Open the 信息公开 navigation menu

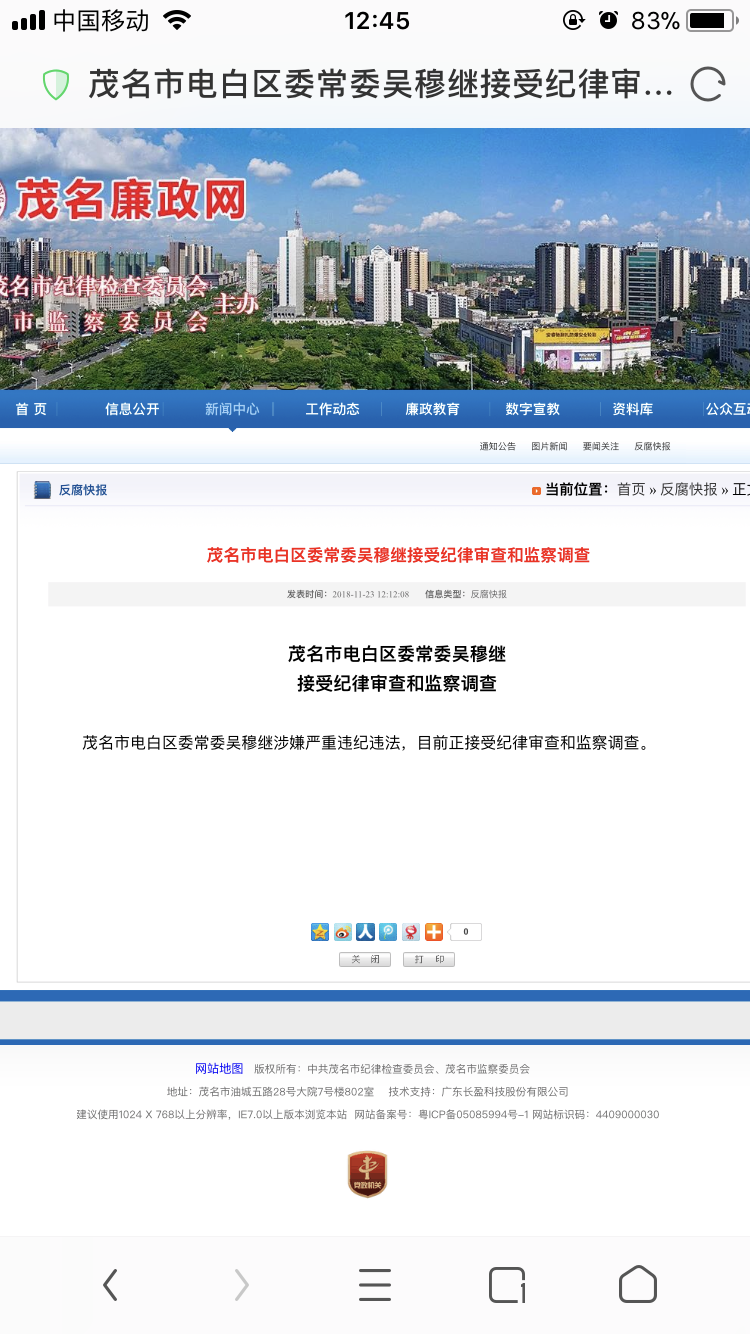pyautogui.click(x=132, y=409)
